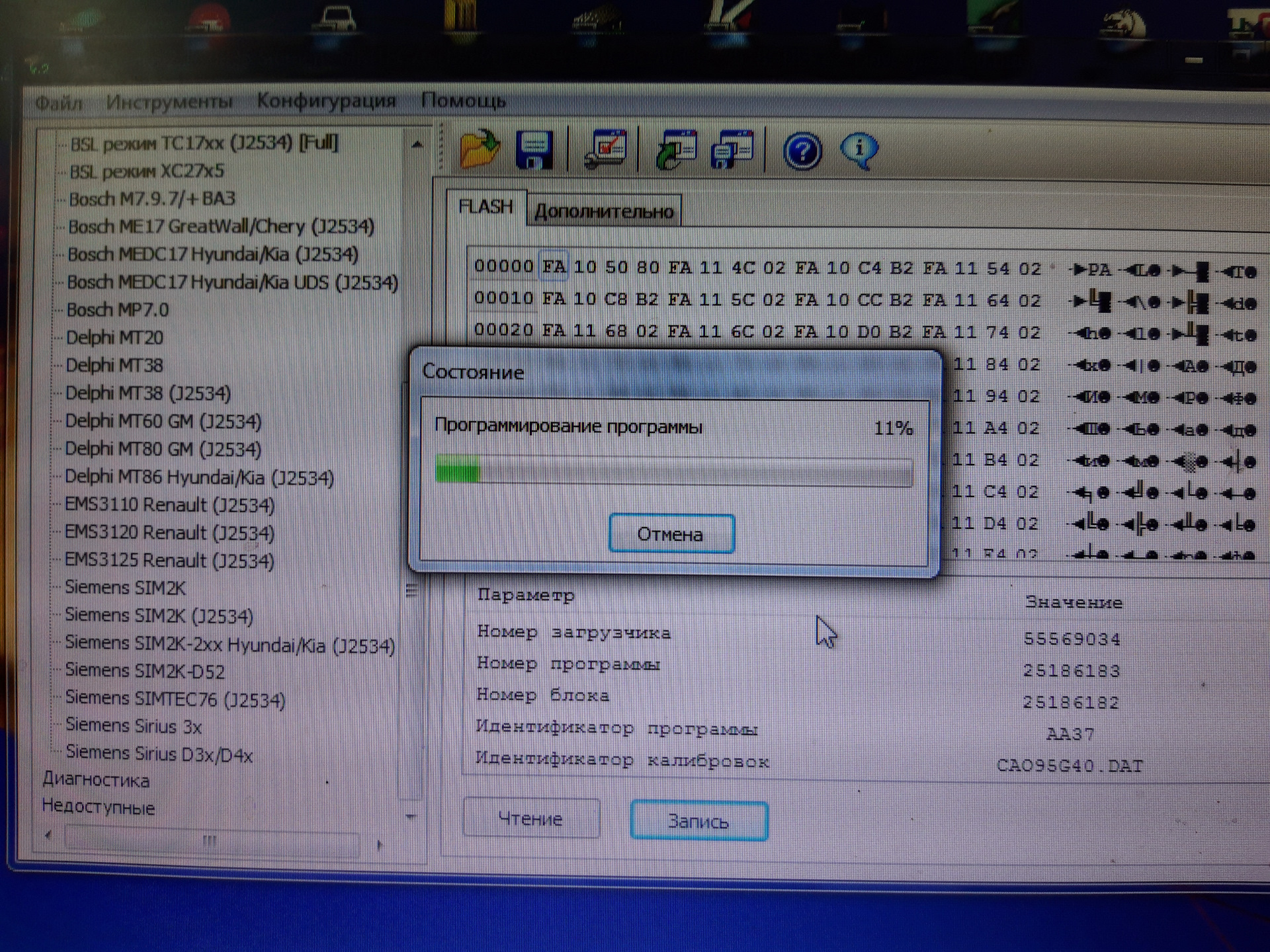Click the floppy disk save icon
Viewport: 1270px width, 952px height.
(534, 149)
